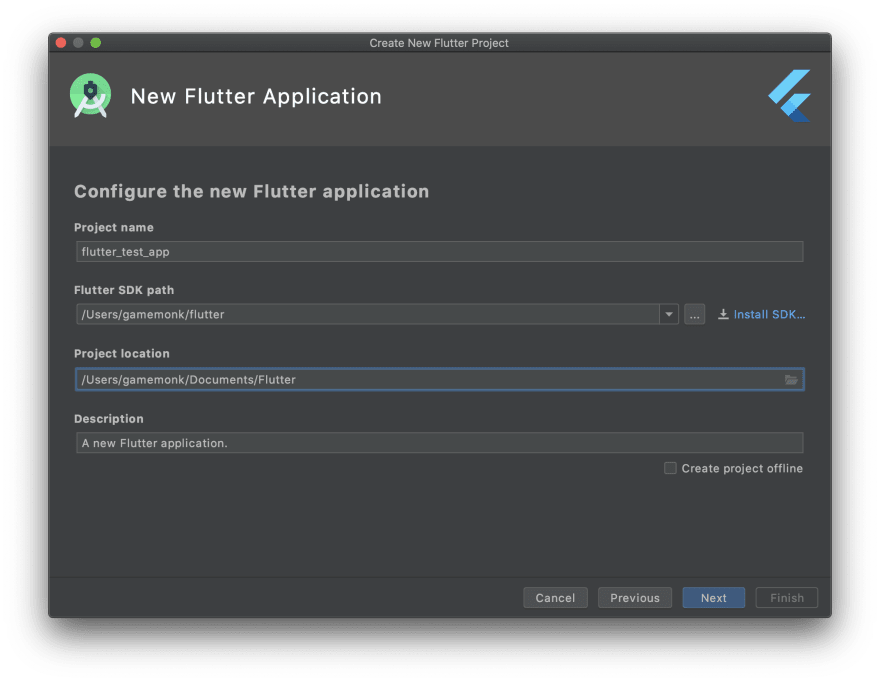Click the download icon beside Install SDK
880x682 pixels.
coord(723,314)
